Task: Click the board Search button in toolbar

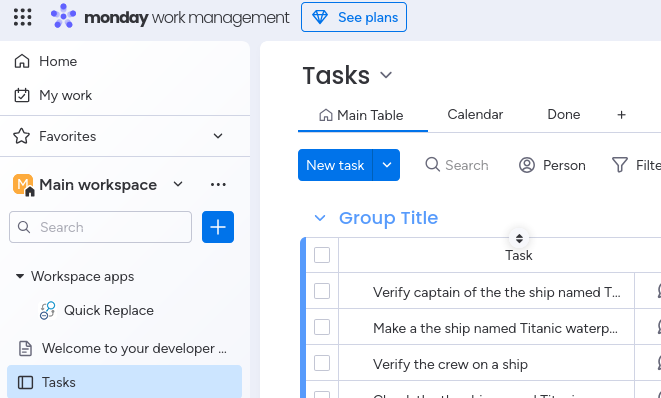Action: (457, 165)
